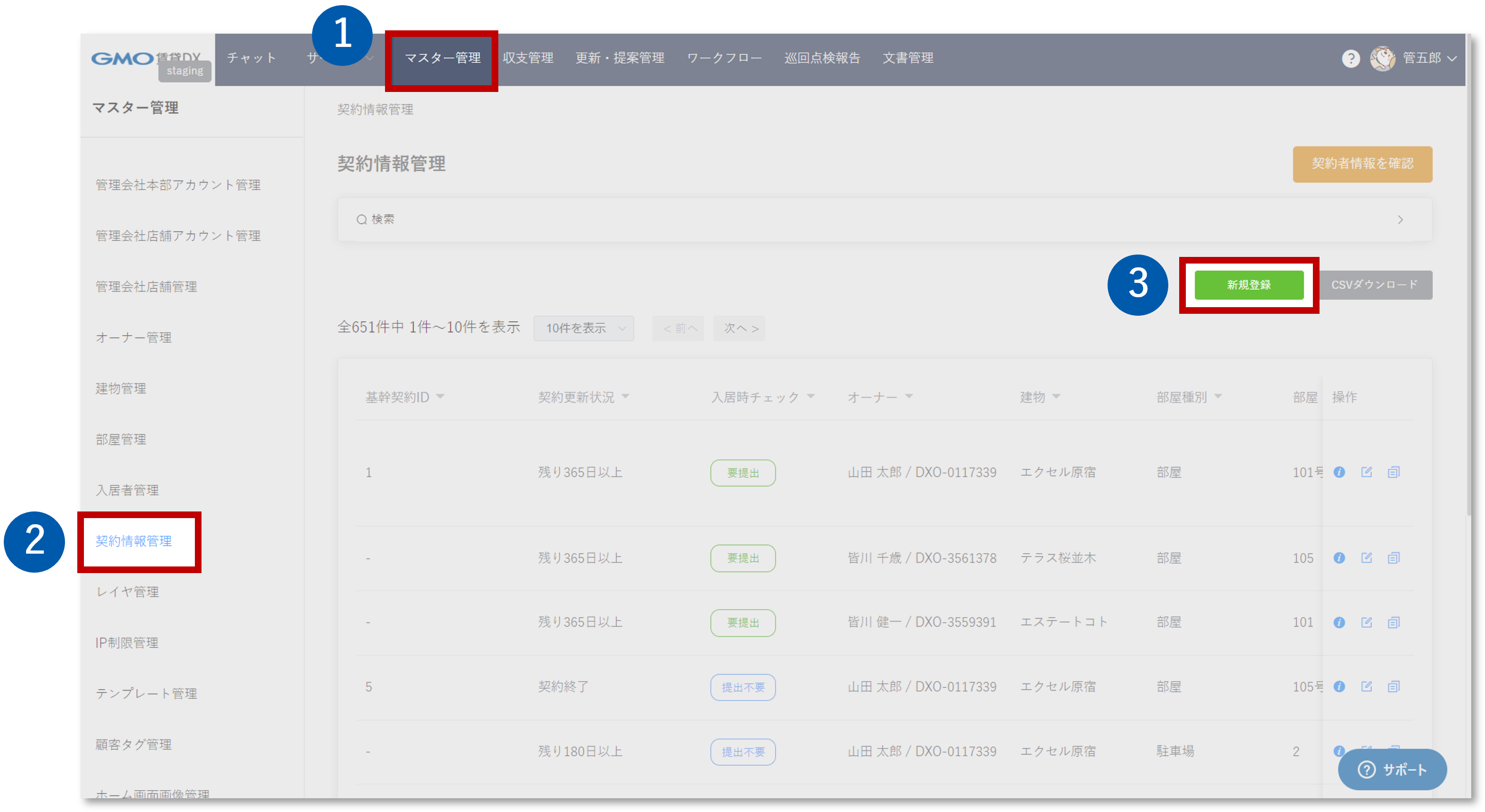The height and width of the screenshot is (812, 1485).
Task: Open 更新・提案管理 tab
Action: click(x=620, y=58)
